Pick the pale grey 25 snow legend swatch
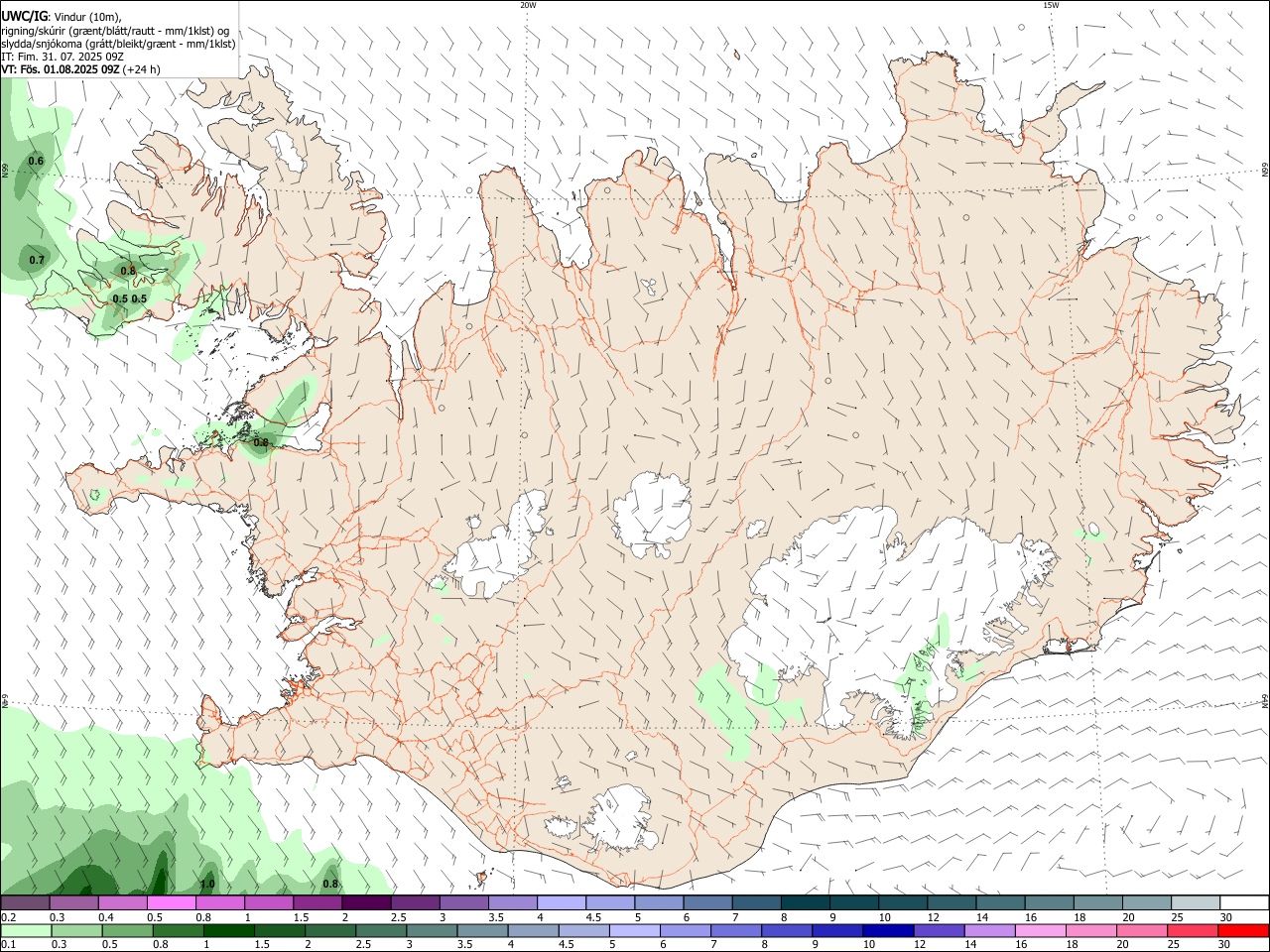 point(1196,903)
